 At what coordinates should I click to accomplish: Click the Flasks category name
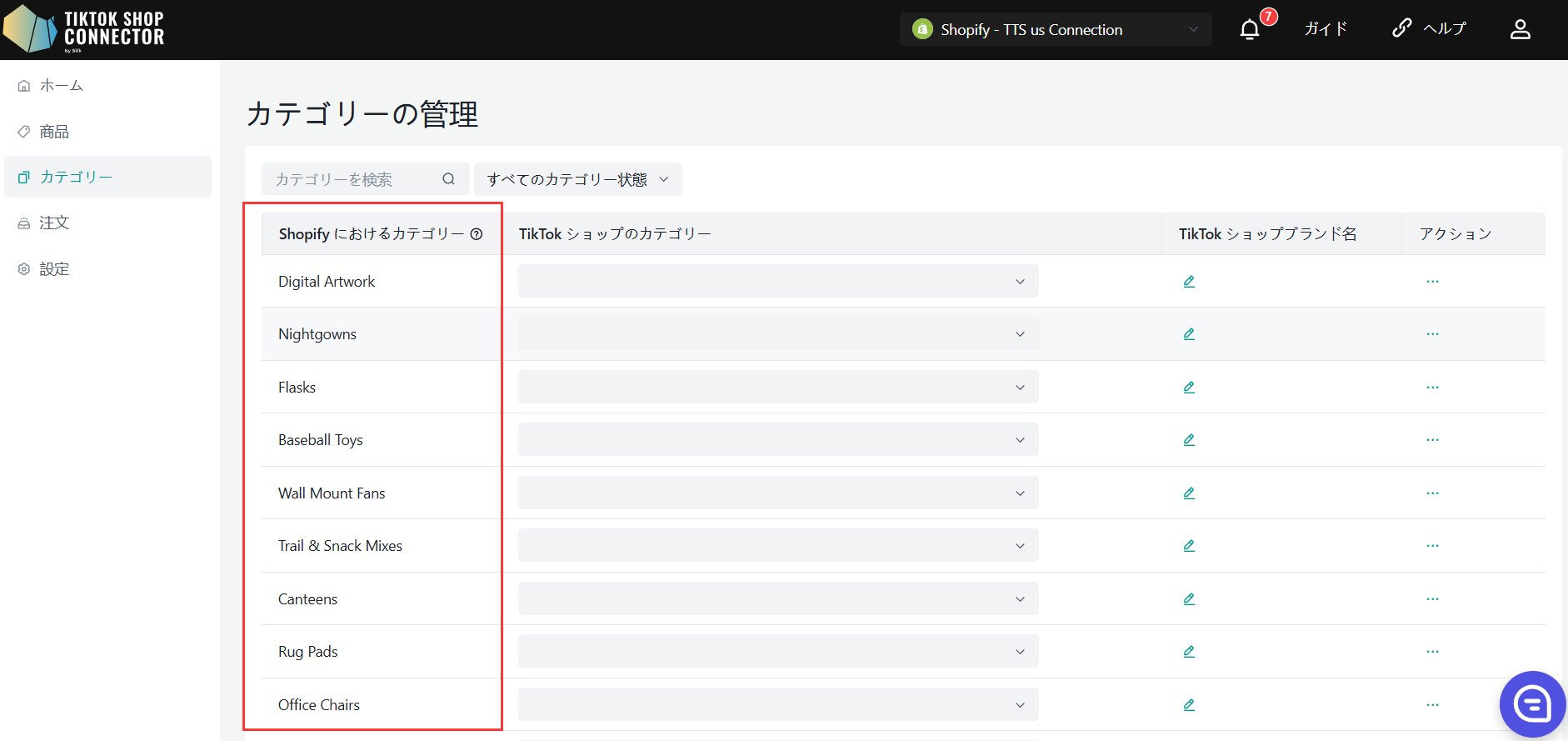297,388
